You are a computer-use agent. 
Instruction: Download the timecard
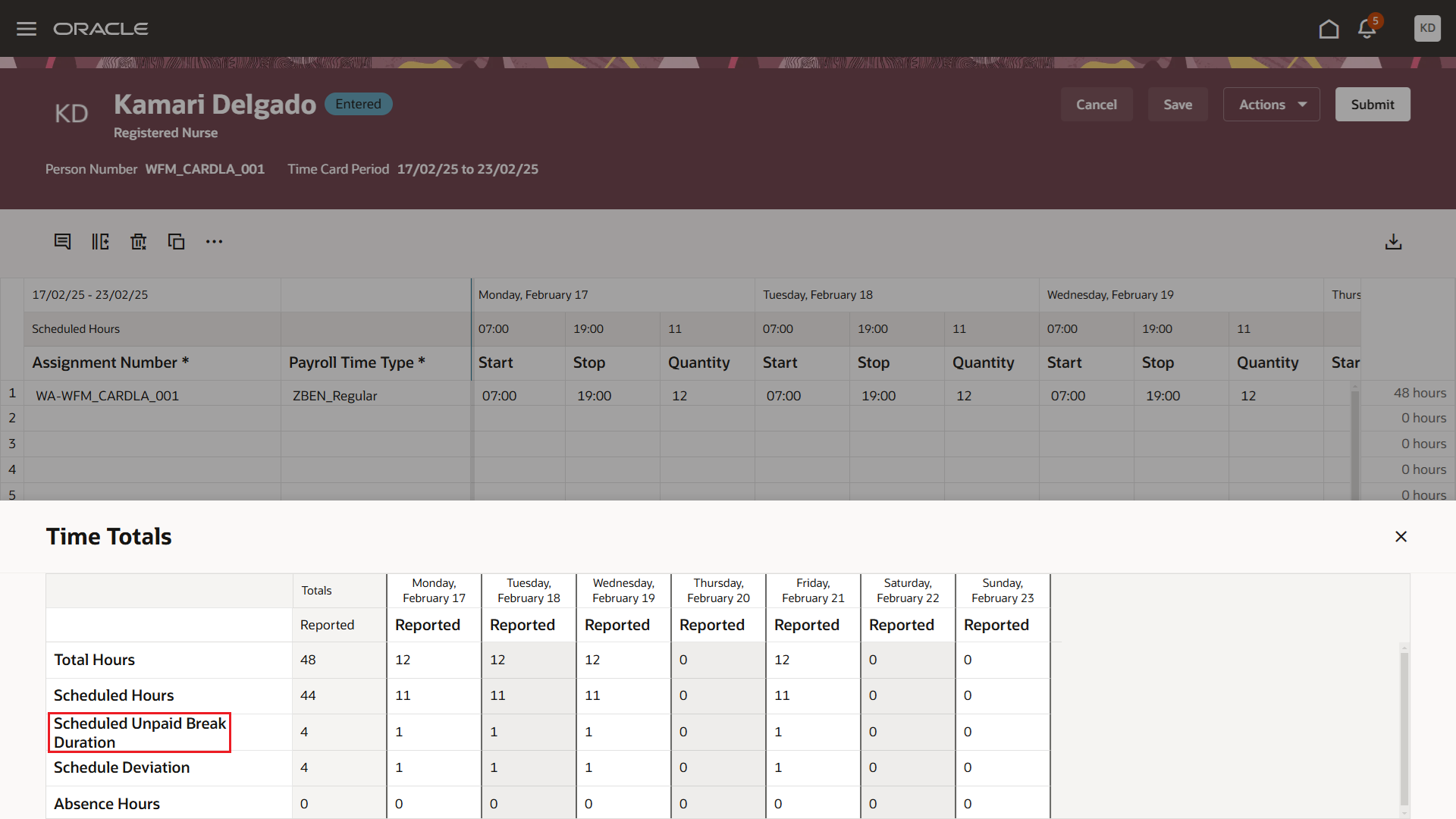tap(1394, 241)
